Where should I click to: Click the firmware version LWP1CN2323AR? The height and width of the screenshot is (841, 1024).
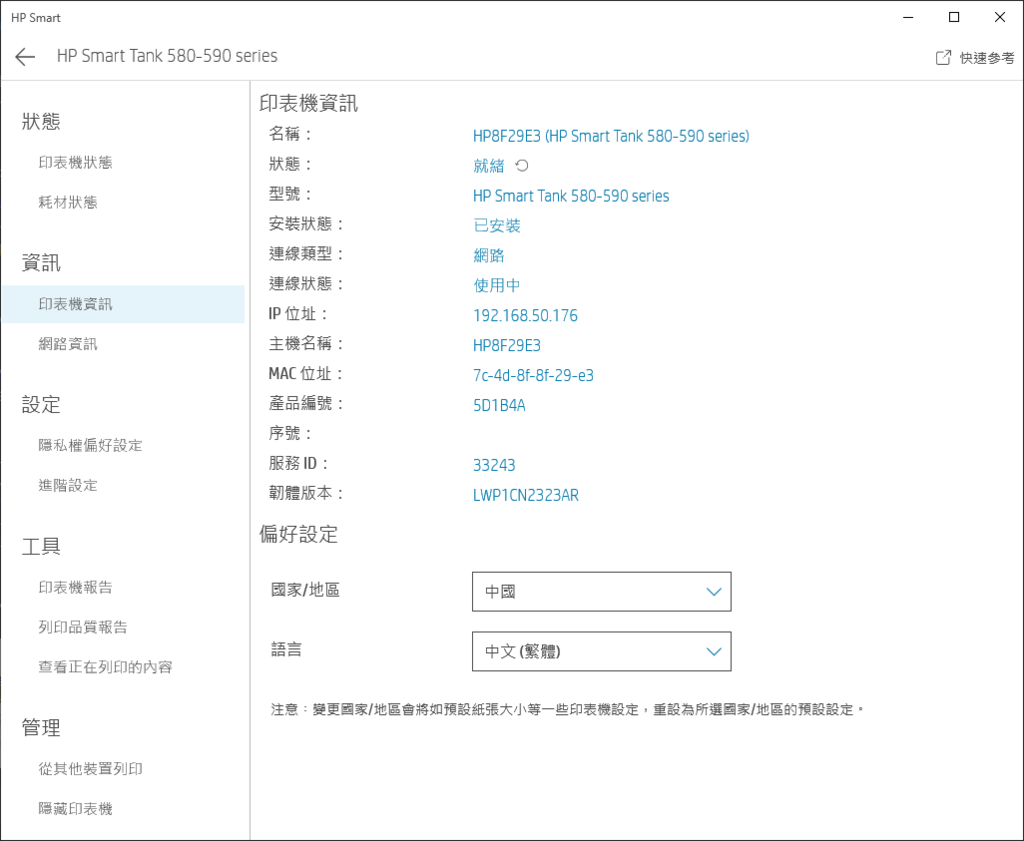click(x=526, y=495)
